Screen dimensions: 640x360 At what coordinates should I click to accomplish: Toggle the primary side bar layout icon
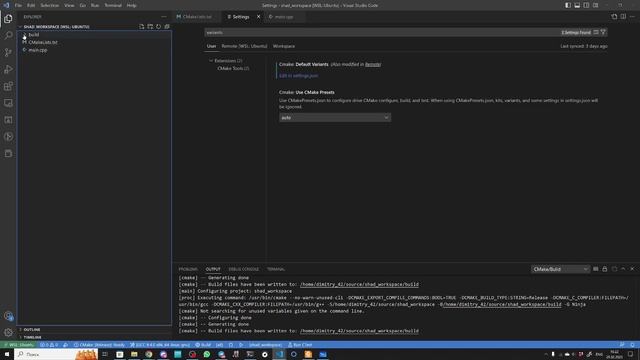568,5
